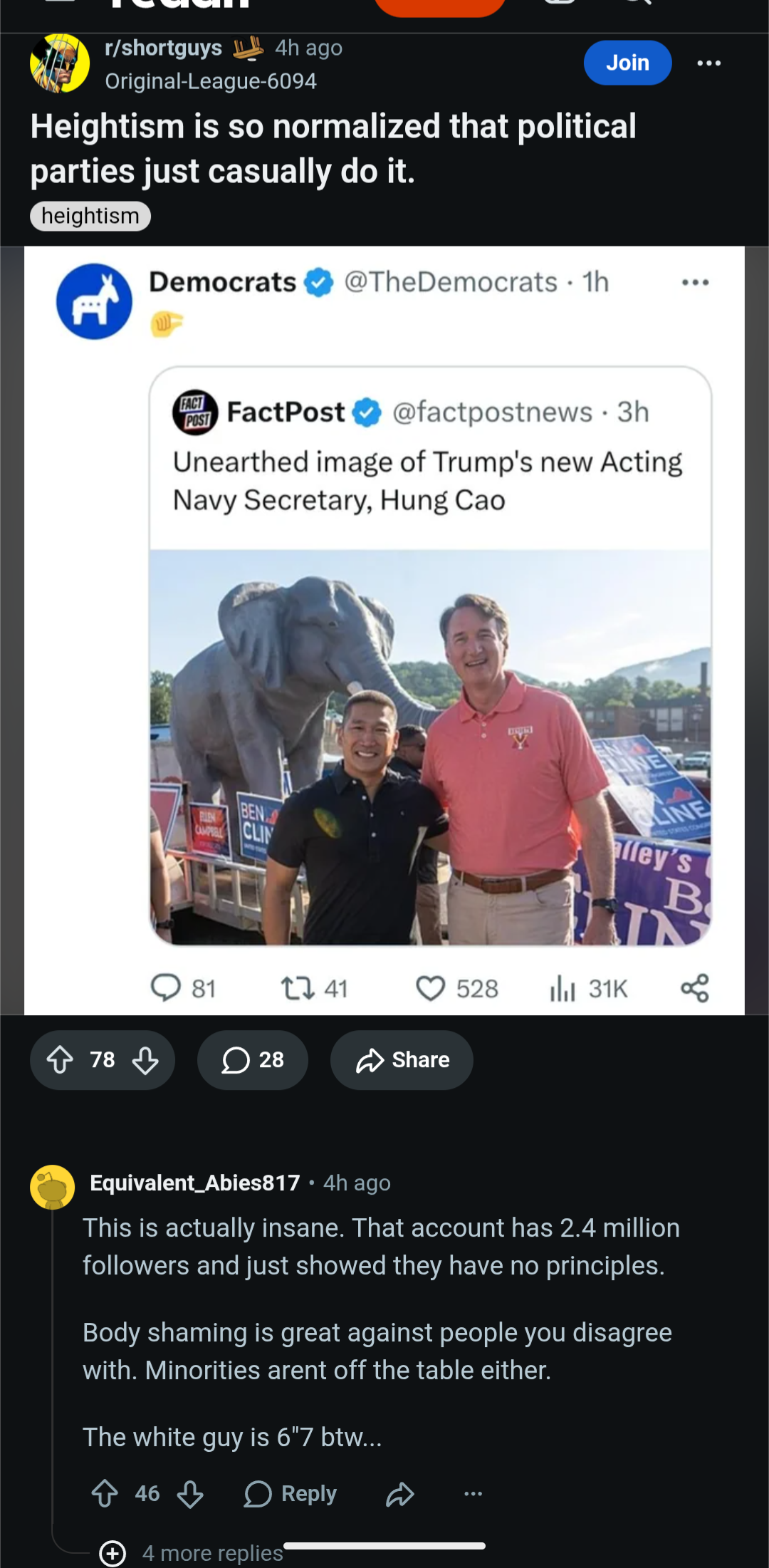Downvote Equivalent_Abies817's comment

[x=190, y=1493]
